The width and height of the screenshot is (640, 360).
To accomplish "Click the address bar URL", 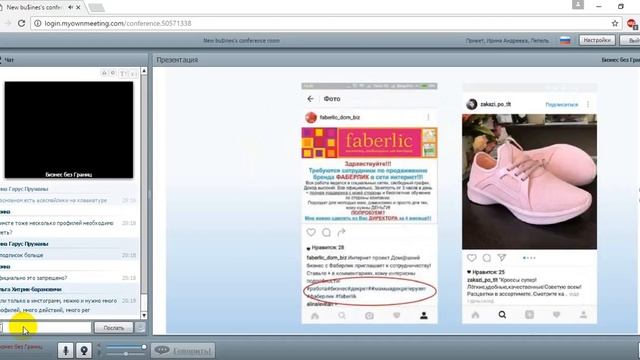I will click(118, 23).
